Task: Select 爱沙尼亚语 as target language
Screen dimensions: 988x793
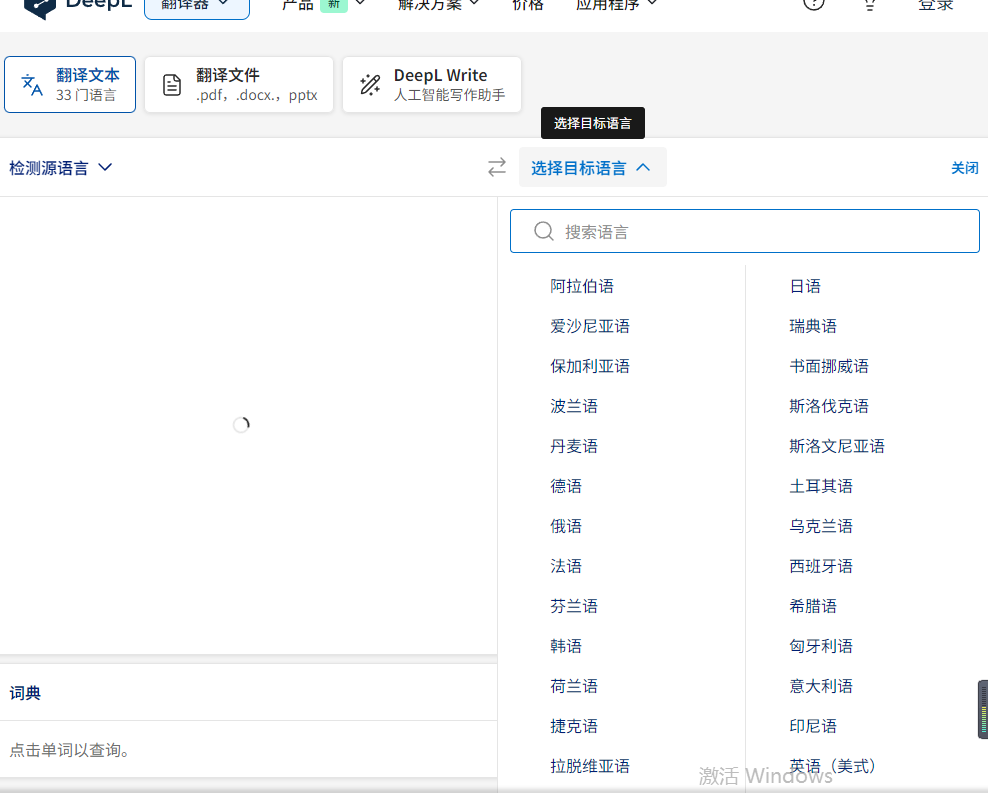Action: point(590,326)
